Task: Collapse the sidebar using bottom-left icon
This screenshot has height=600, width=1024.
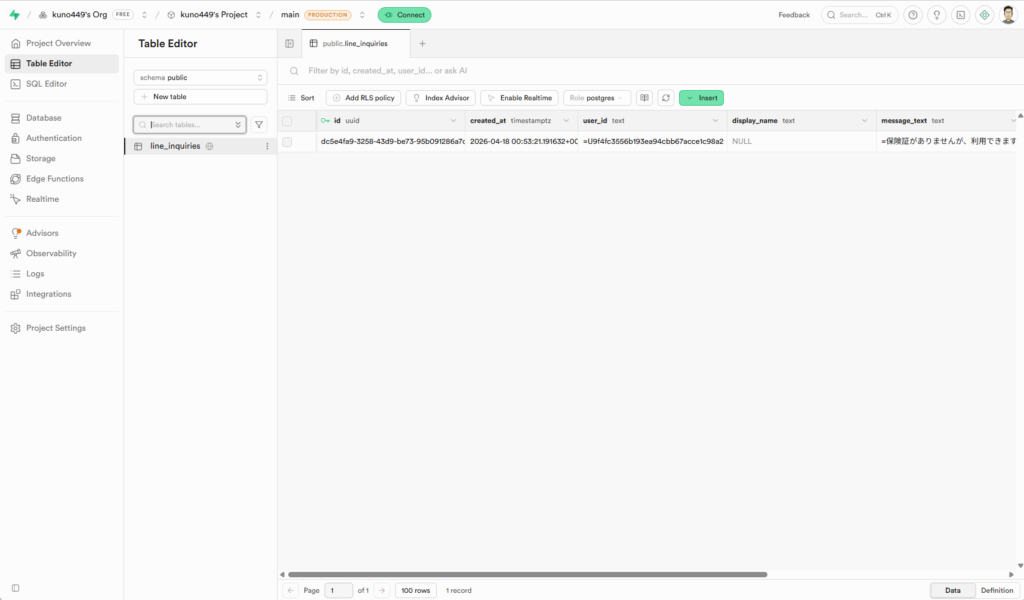Action: click(15, 588)
